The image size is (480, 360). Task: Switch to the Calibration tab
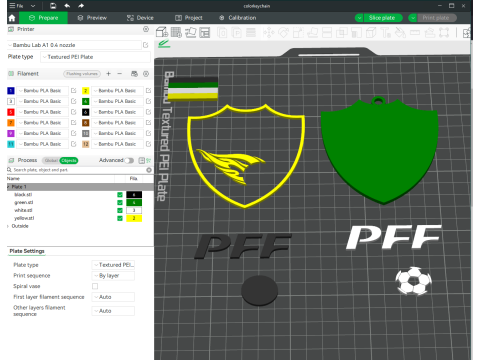pyautogui.click(x=238, y=18)
